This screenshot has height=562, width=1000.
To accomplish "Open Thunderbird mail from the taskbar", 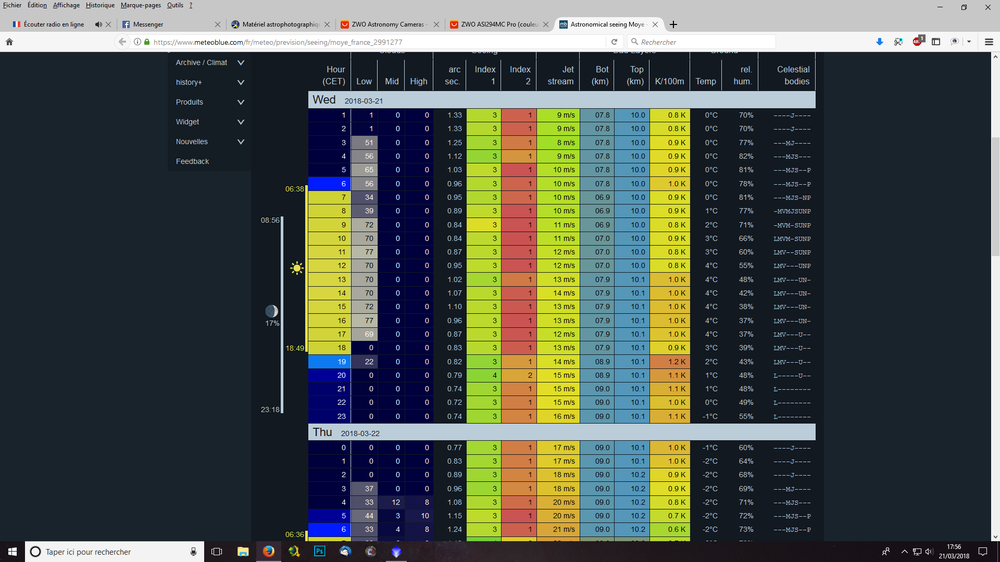I will point(345,552).
